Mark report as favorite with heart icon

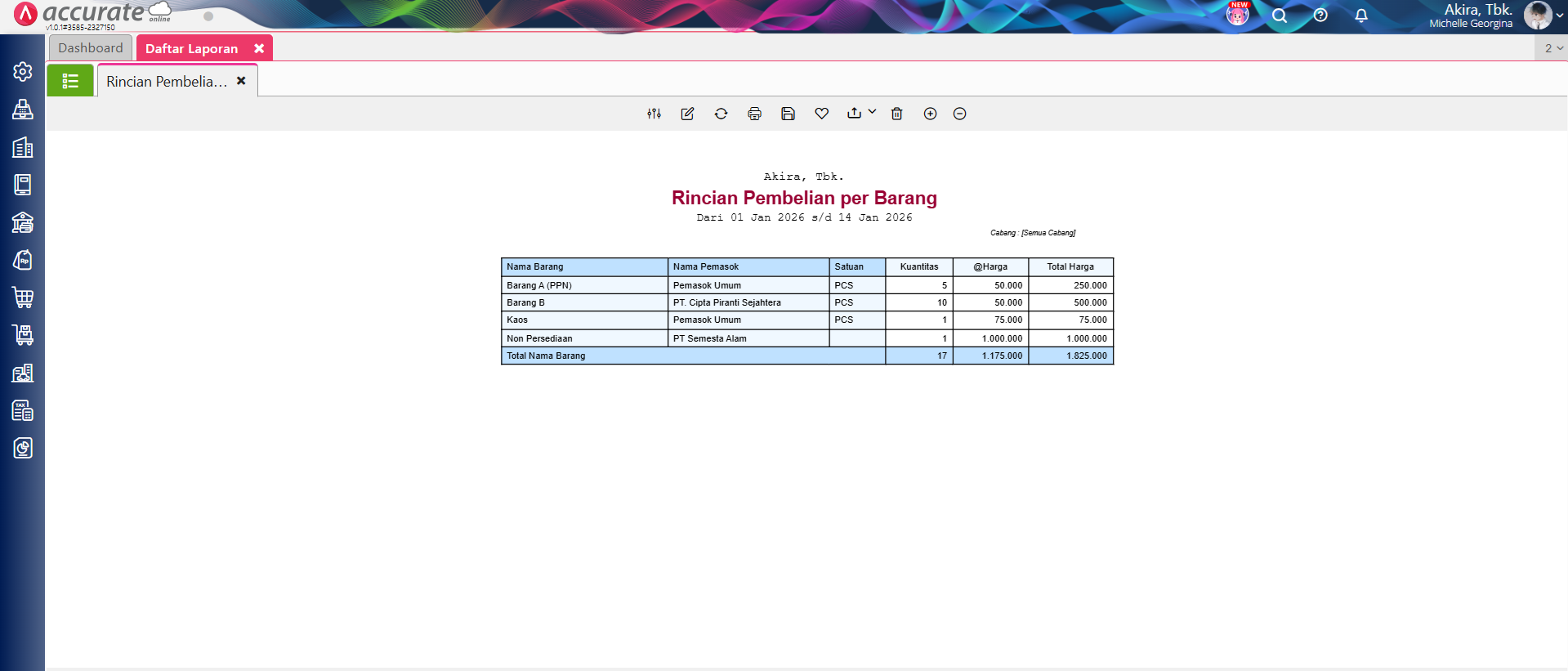click(x=821, y=114)
